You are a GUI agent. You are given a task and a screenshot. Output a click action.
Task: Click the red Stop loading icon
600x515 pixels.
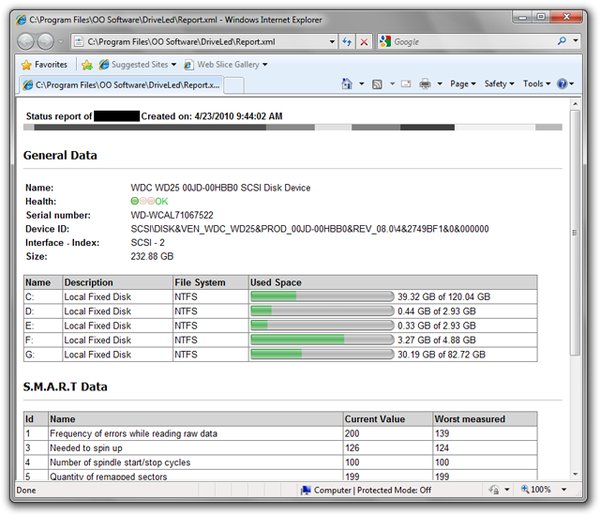tap(364, 42)
